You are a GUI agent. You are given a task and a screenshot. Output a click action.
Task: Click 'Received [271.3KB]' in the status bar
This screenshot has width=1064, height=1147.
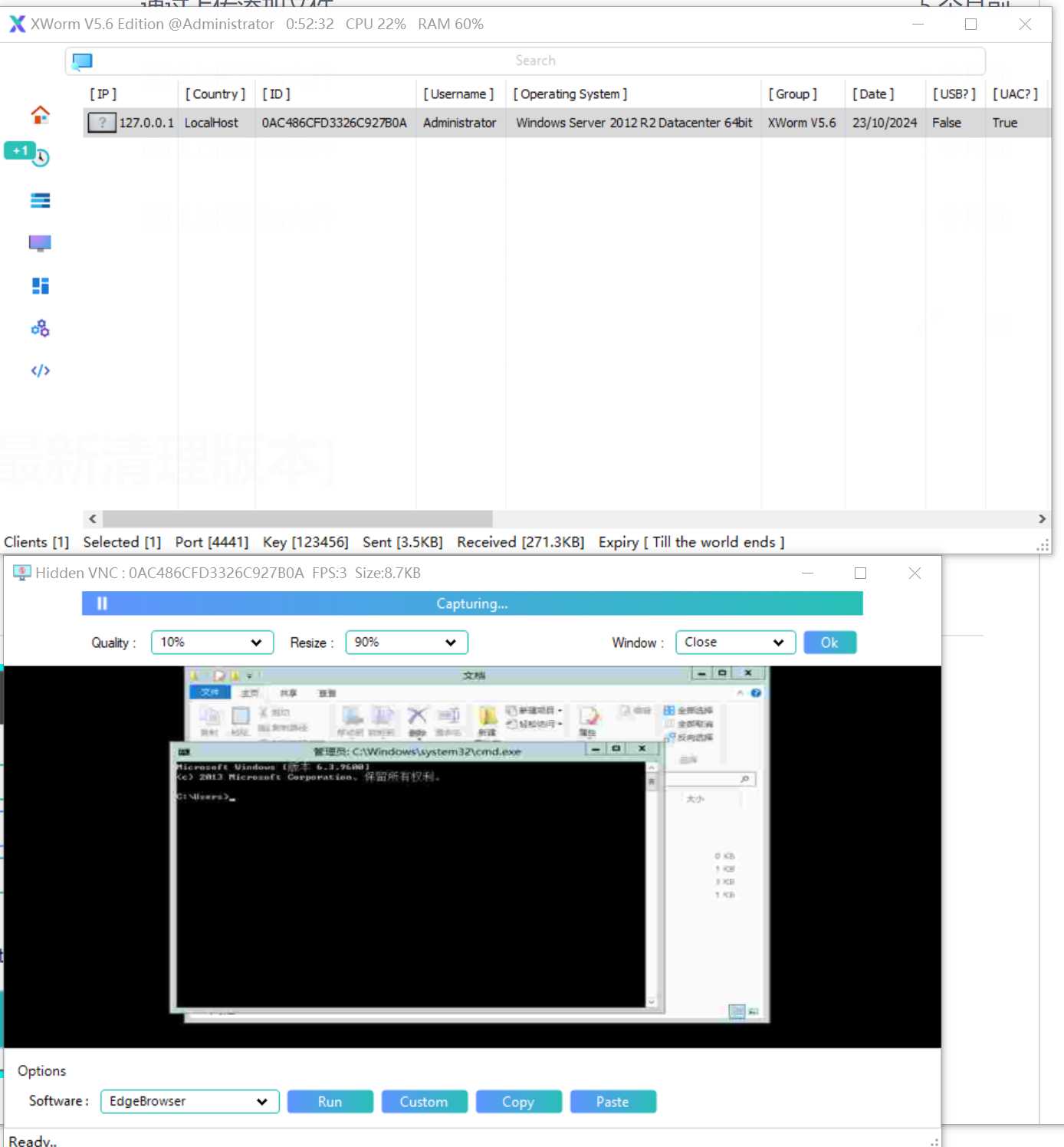pyautogui.click(x=521, y=542)
